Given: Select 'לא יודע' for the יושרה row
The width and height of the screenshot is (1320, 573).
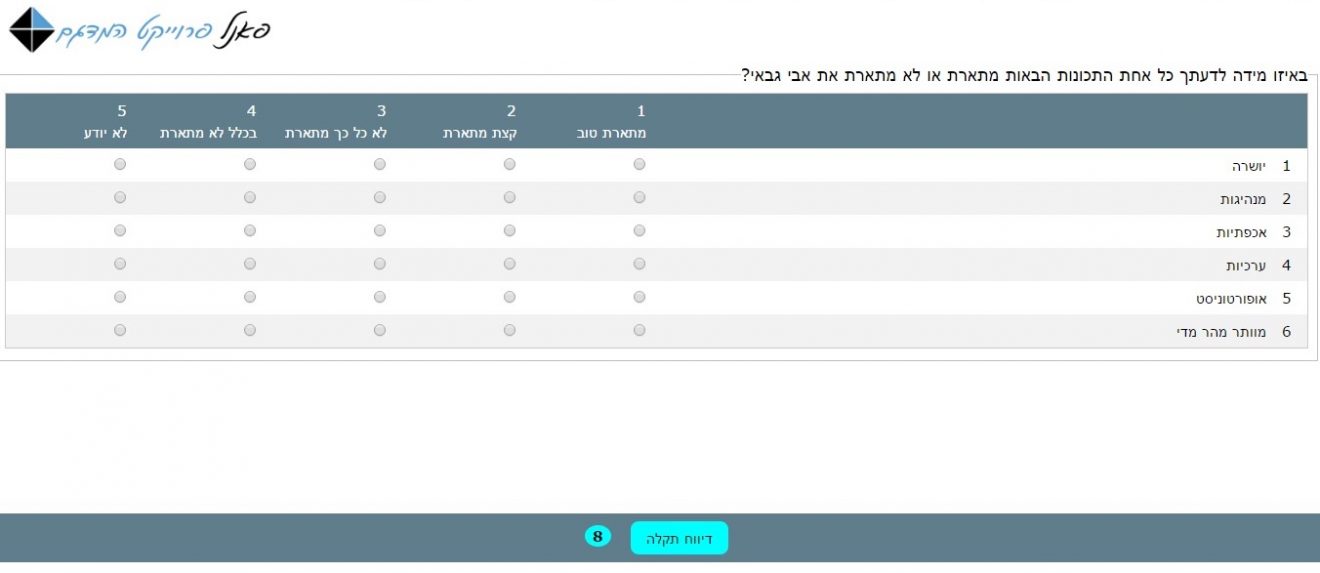Looking at the screenshot, I should click(120, 165).
